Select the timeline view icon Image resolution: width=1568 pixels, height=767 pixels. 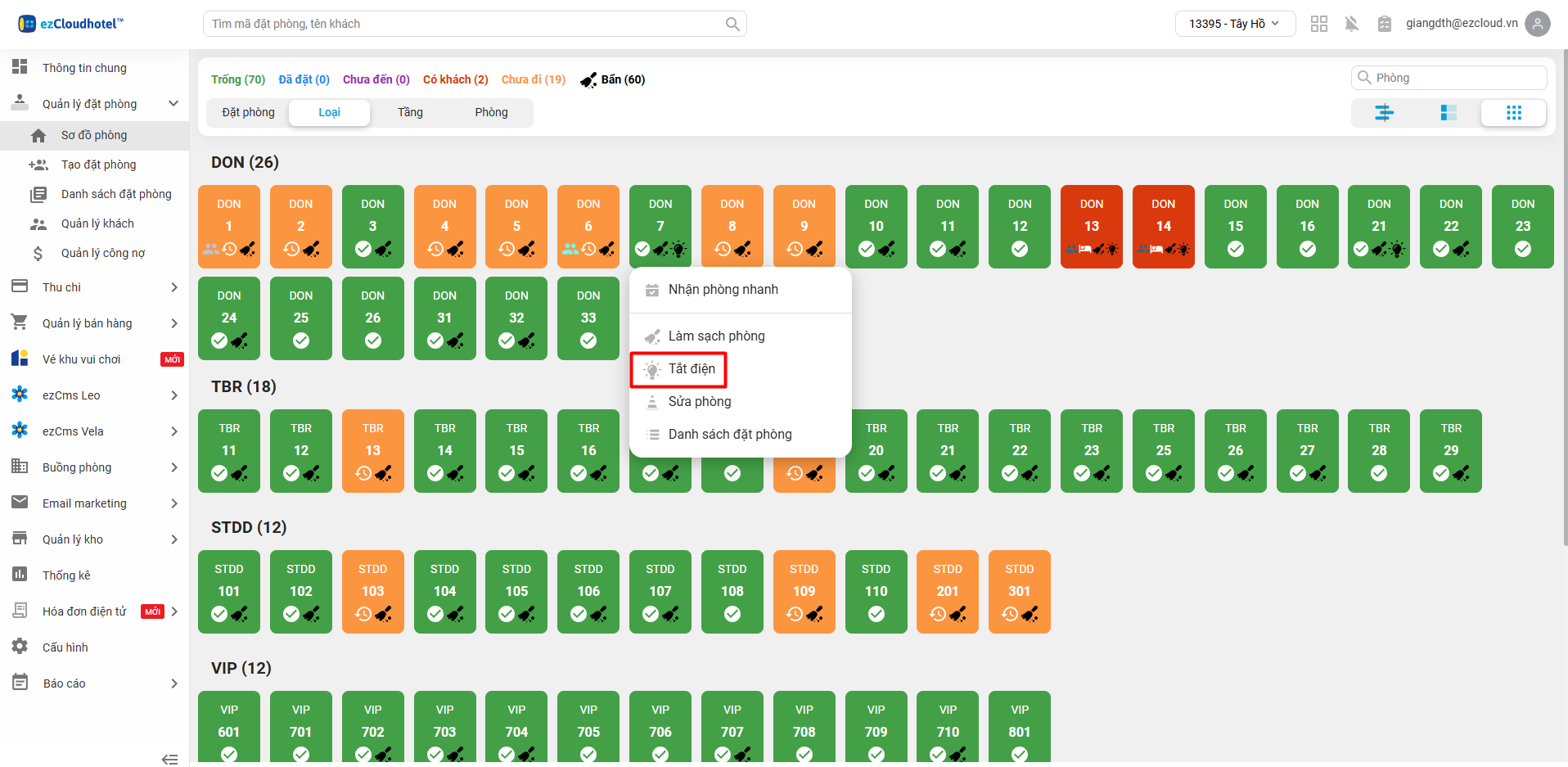1384,113
